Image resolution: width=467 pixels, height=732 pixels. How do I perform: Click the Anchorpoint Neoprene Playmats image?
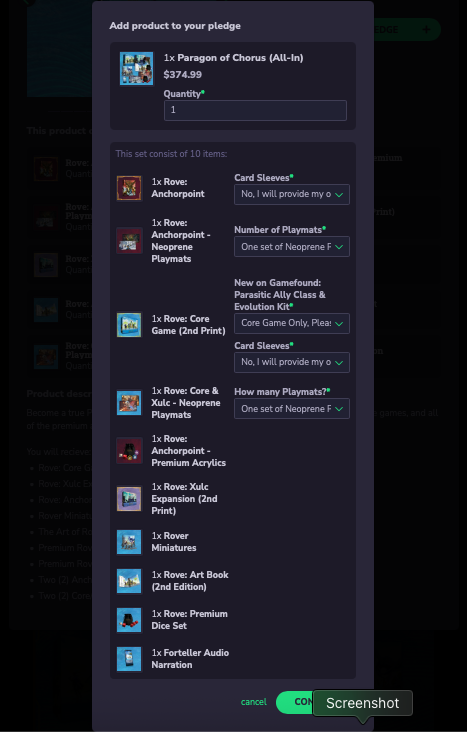[x=129, y=241]
